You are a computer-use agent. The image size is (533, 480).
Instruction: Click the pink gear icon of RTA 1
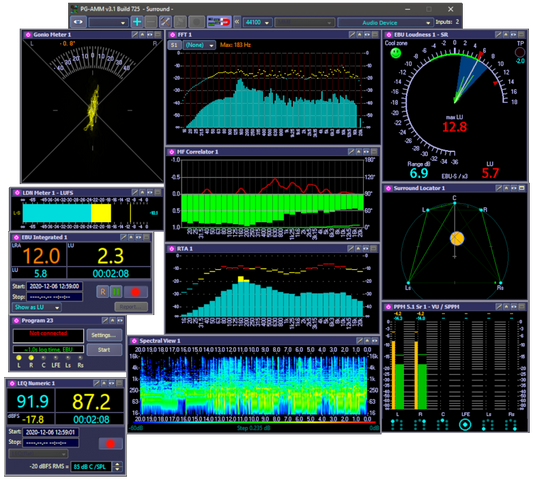point(171,249)
